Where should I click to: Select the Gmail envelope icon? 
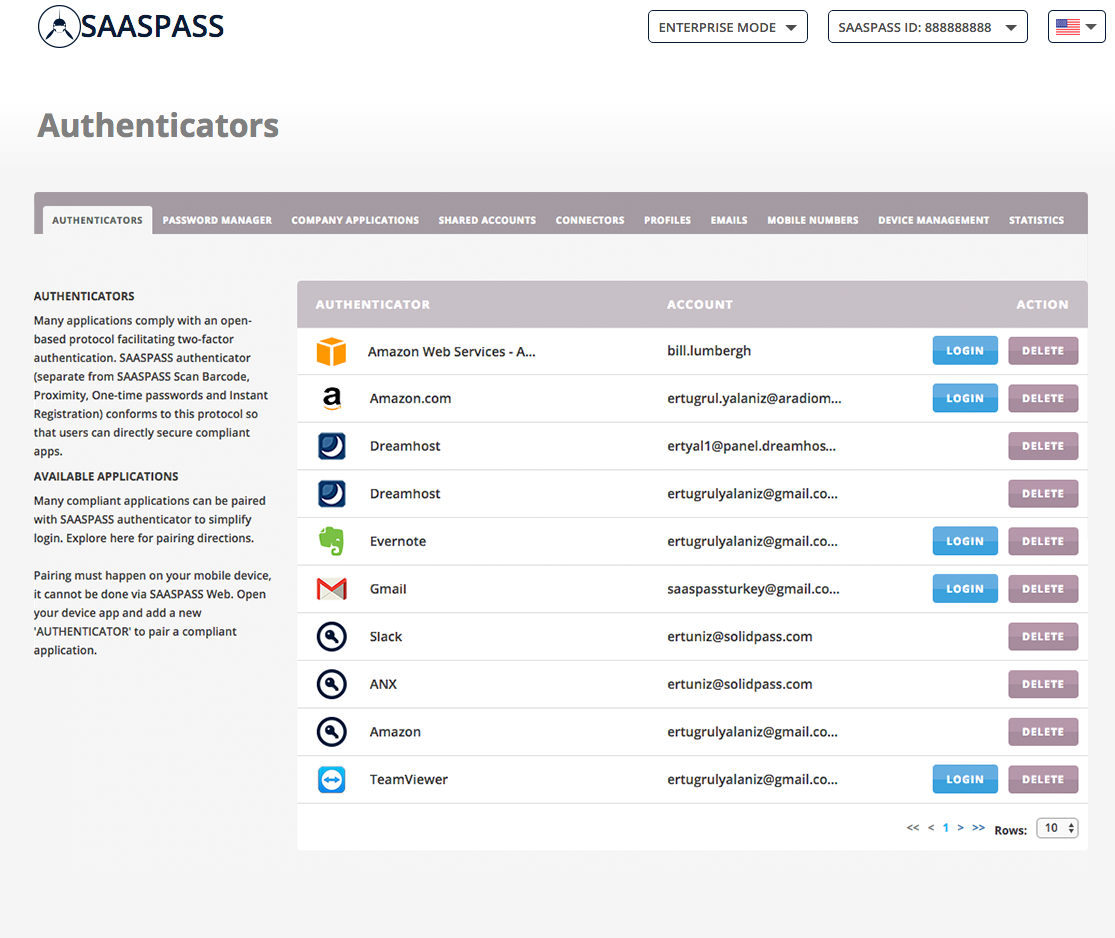[x=331, y=588]
